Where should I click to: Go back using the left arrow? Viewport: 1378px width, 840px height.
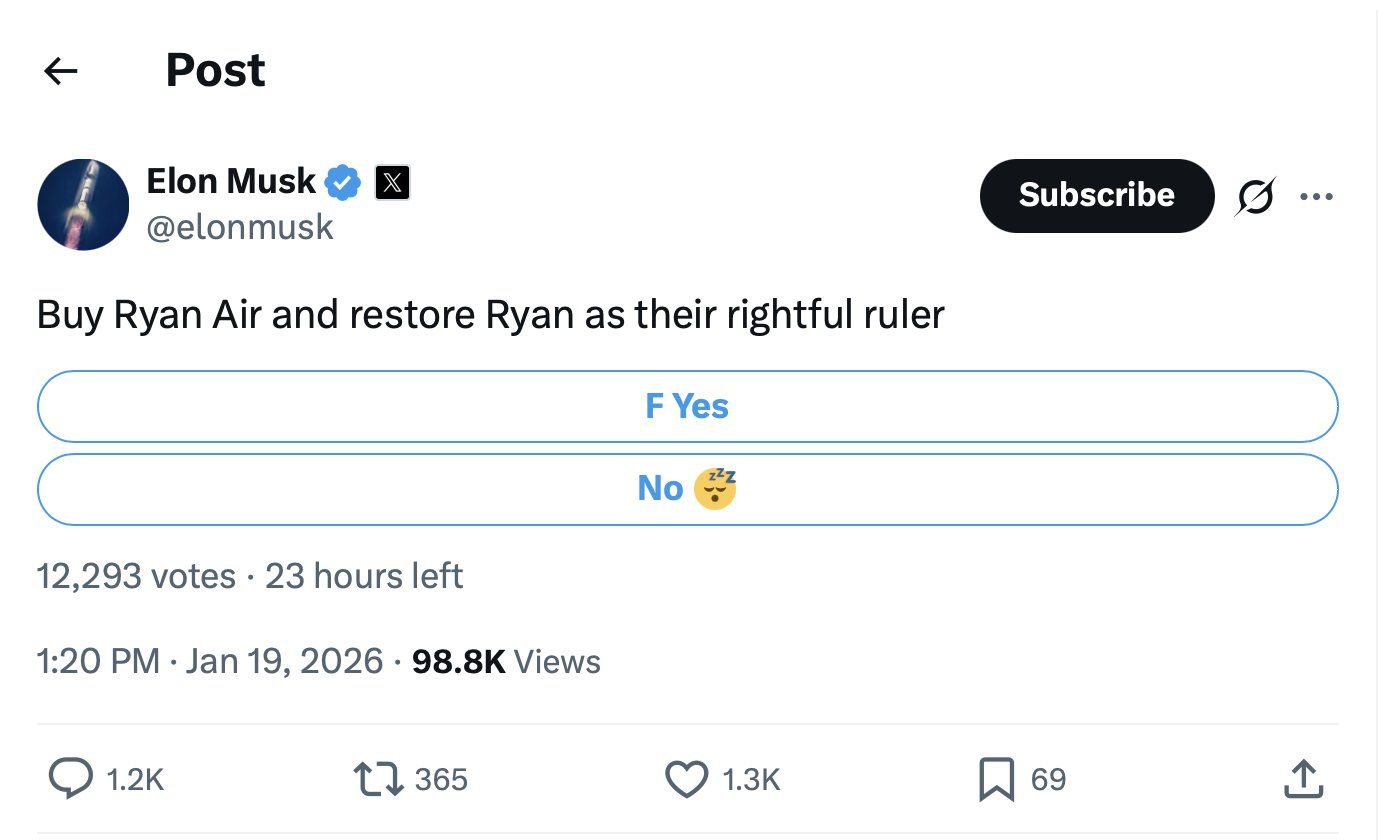(61, 70)
